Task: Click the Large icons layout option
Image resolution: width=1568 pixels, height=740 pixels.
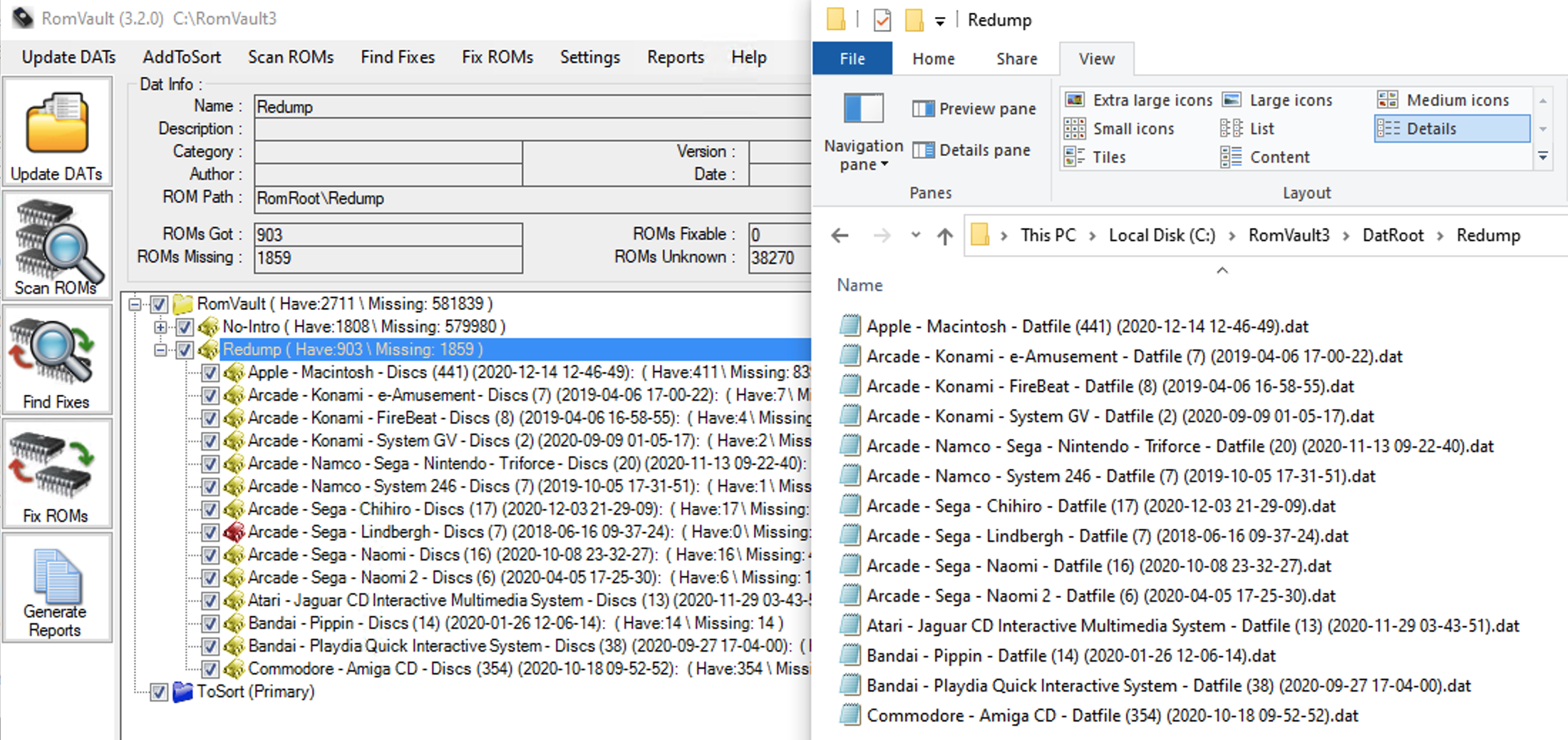Action: pos(1277,100)
